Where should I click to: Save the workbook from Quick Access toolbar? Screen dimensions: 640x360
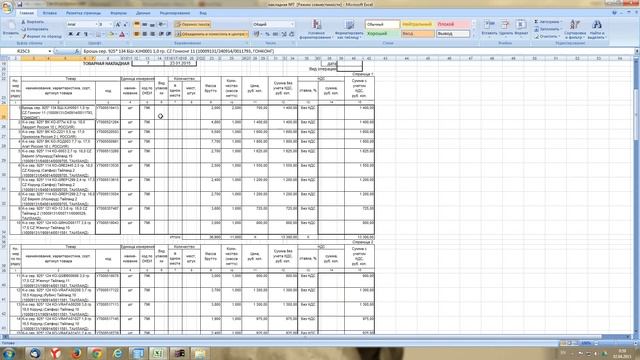tap(19, 4)
